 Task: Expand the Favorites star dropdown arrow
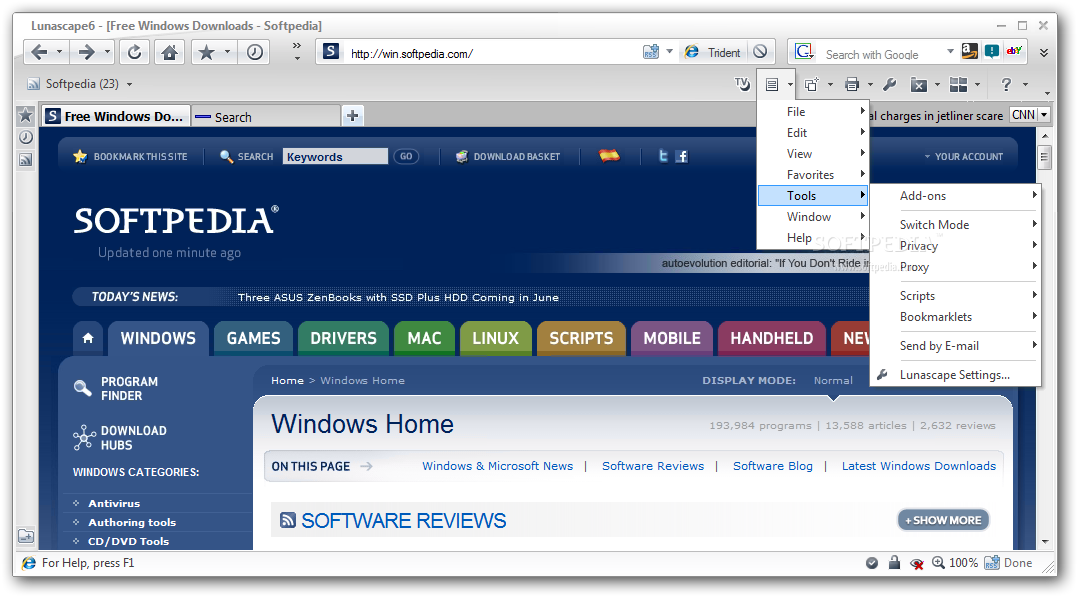(x=227, y=52)
